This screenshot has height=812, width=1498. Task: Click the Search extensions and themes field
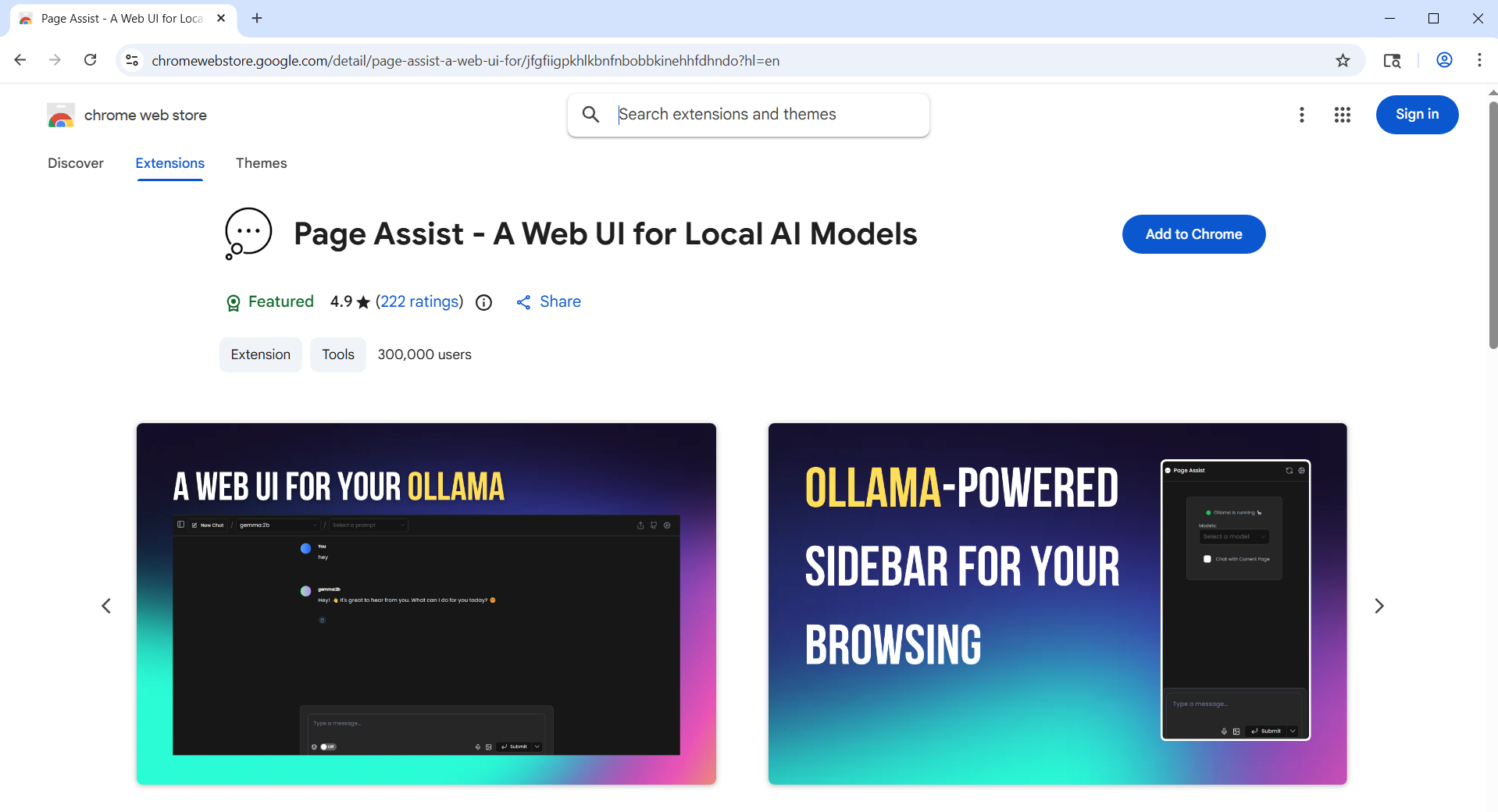coord(747,114)
